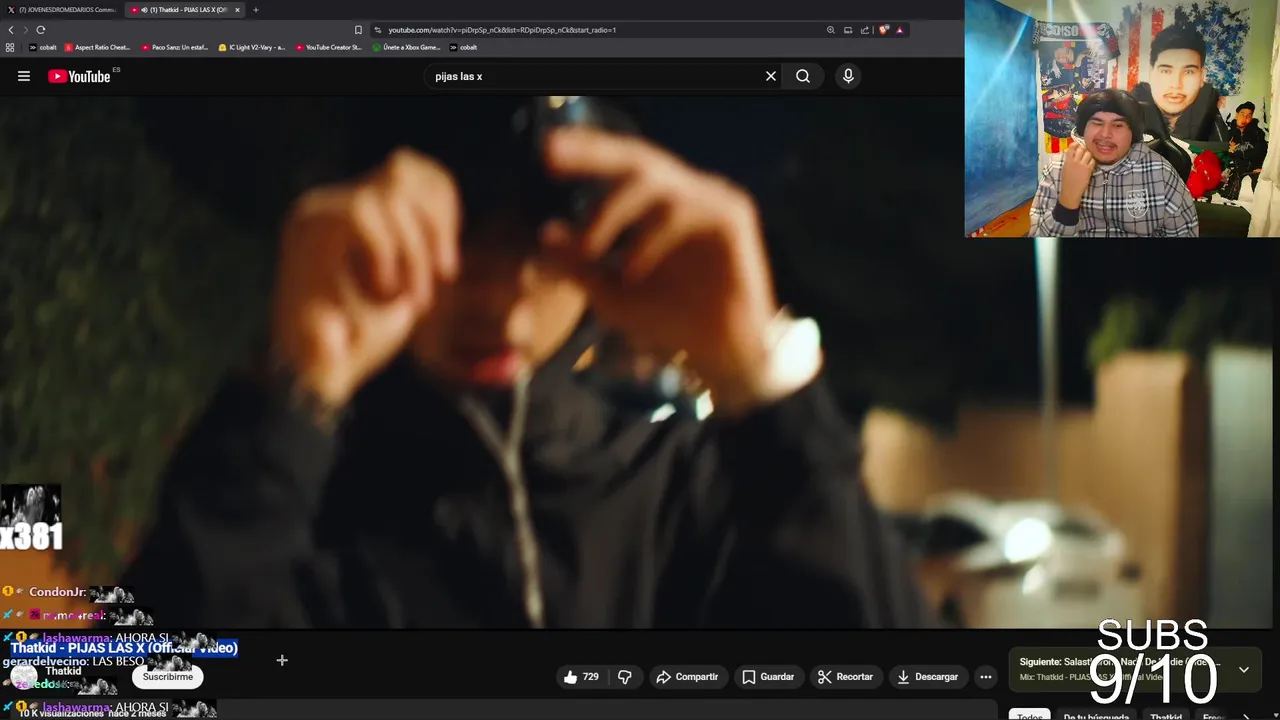Open the three-dot more actions menu
Viewport: 1280px width, 720px height.
(x=986, y=677)
